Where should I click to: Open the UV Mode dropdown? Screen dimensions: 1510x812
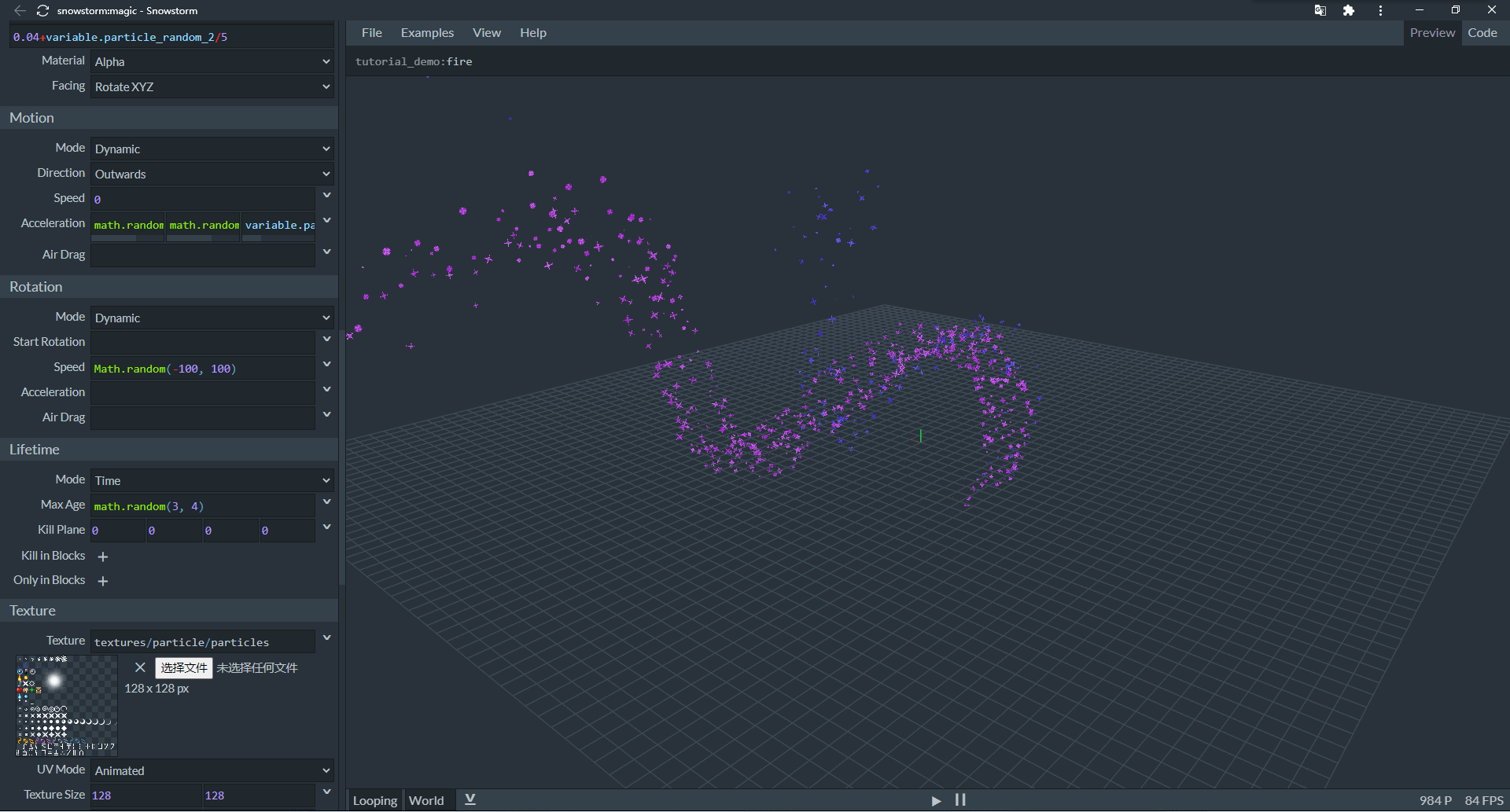[x=212, y=770]
